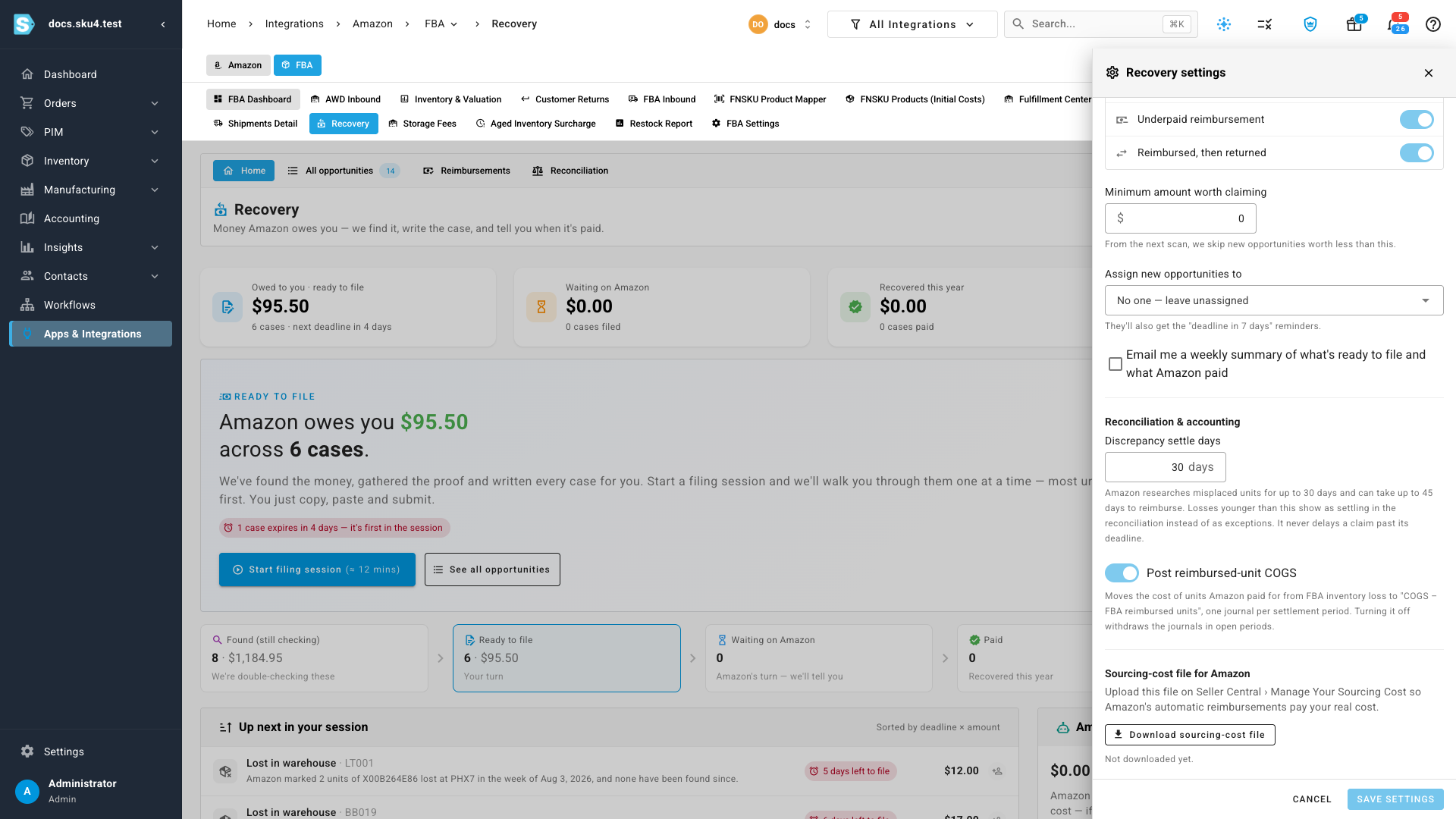Cancel the Recovery settings changes
This screenshot has width=1456, height=819.
click(1311, 799)
